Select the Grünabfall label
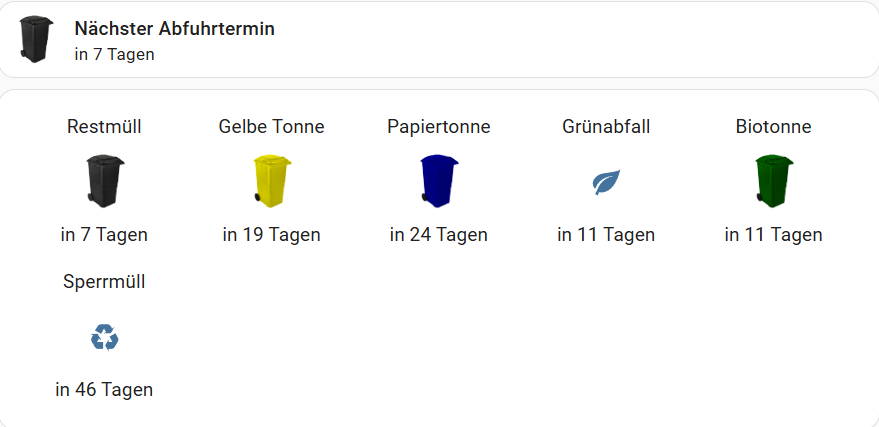 coord(606,127)
